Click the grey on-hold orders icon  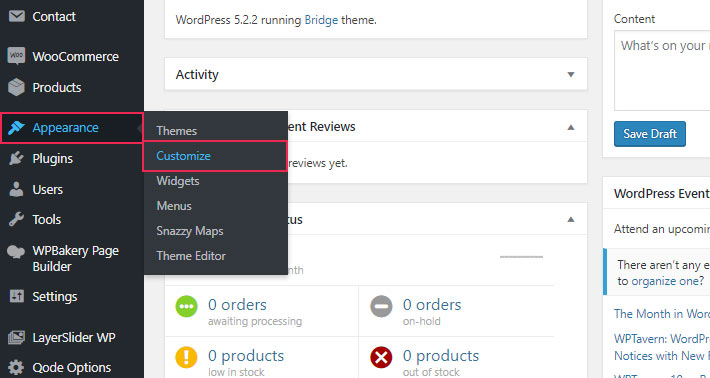pos(381,306)
